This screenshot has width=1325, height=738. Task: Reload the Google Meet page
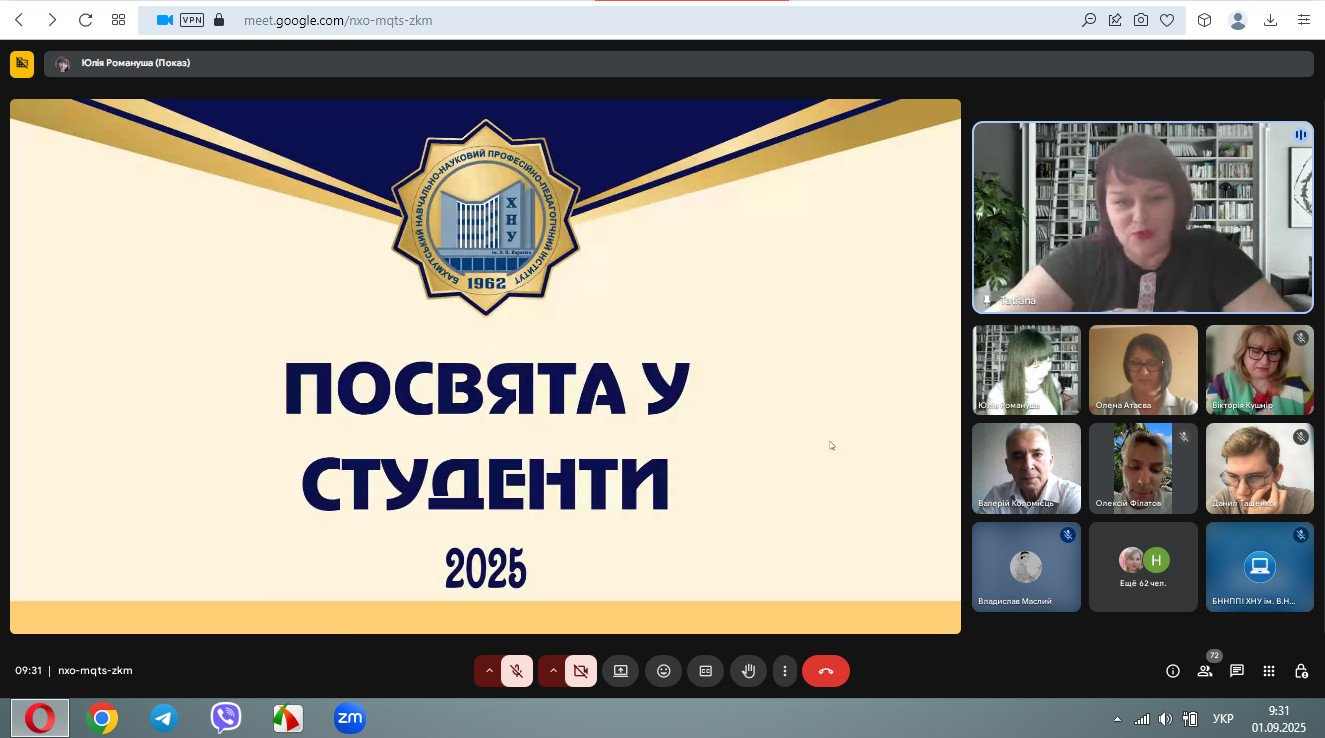85,20
